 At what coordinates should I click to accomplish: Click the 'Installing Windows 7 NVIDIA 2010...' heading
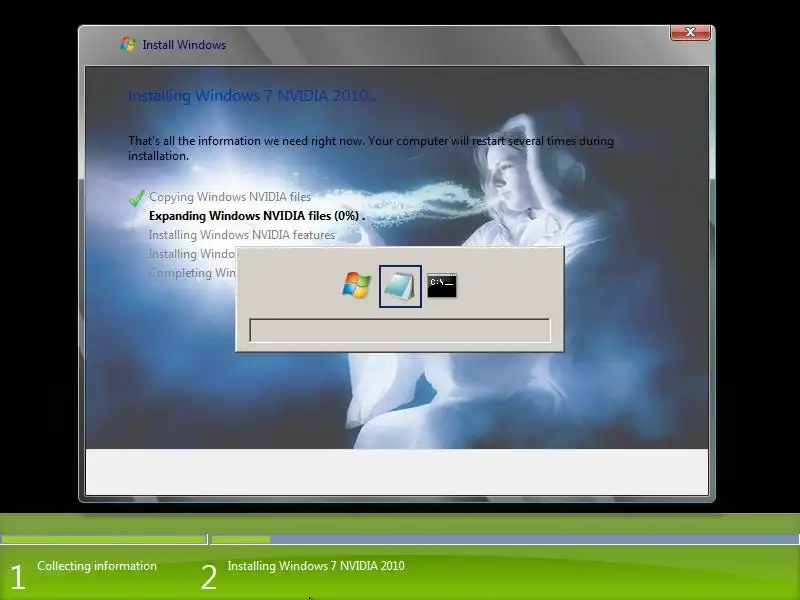point(252,95)
